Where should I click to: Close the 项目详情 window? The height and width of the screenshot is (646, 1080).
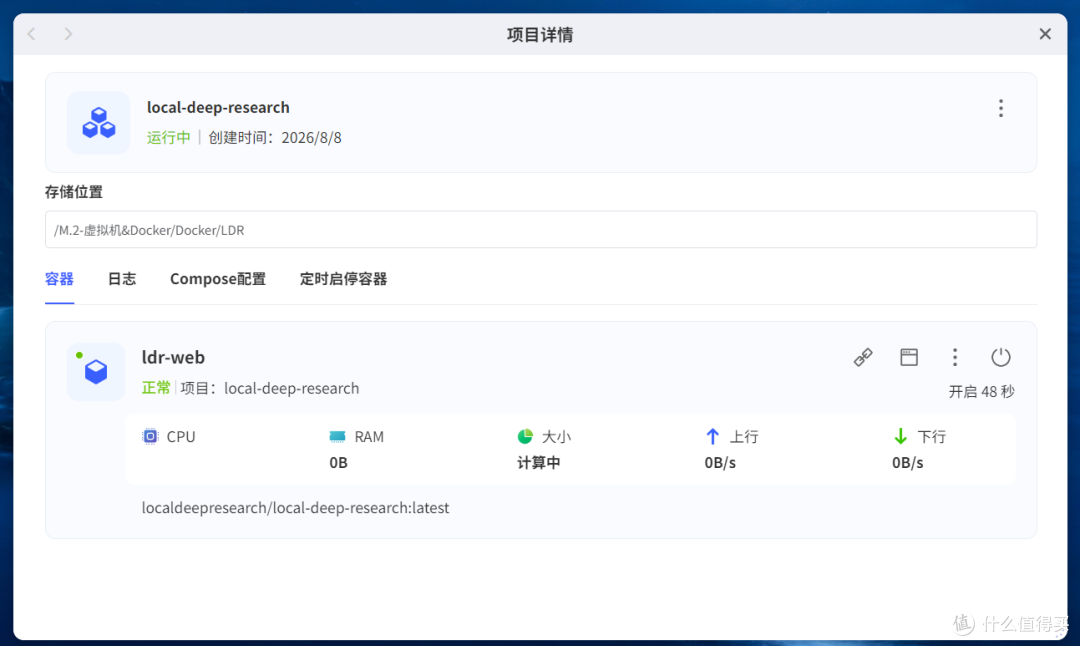click(x=1045, y=34)
